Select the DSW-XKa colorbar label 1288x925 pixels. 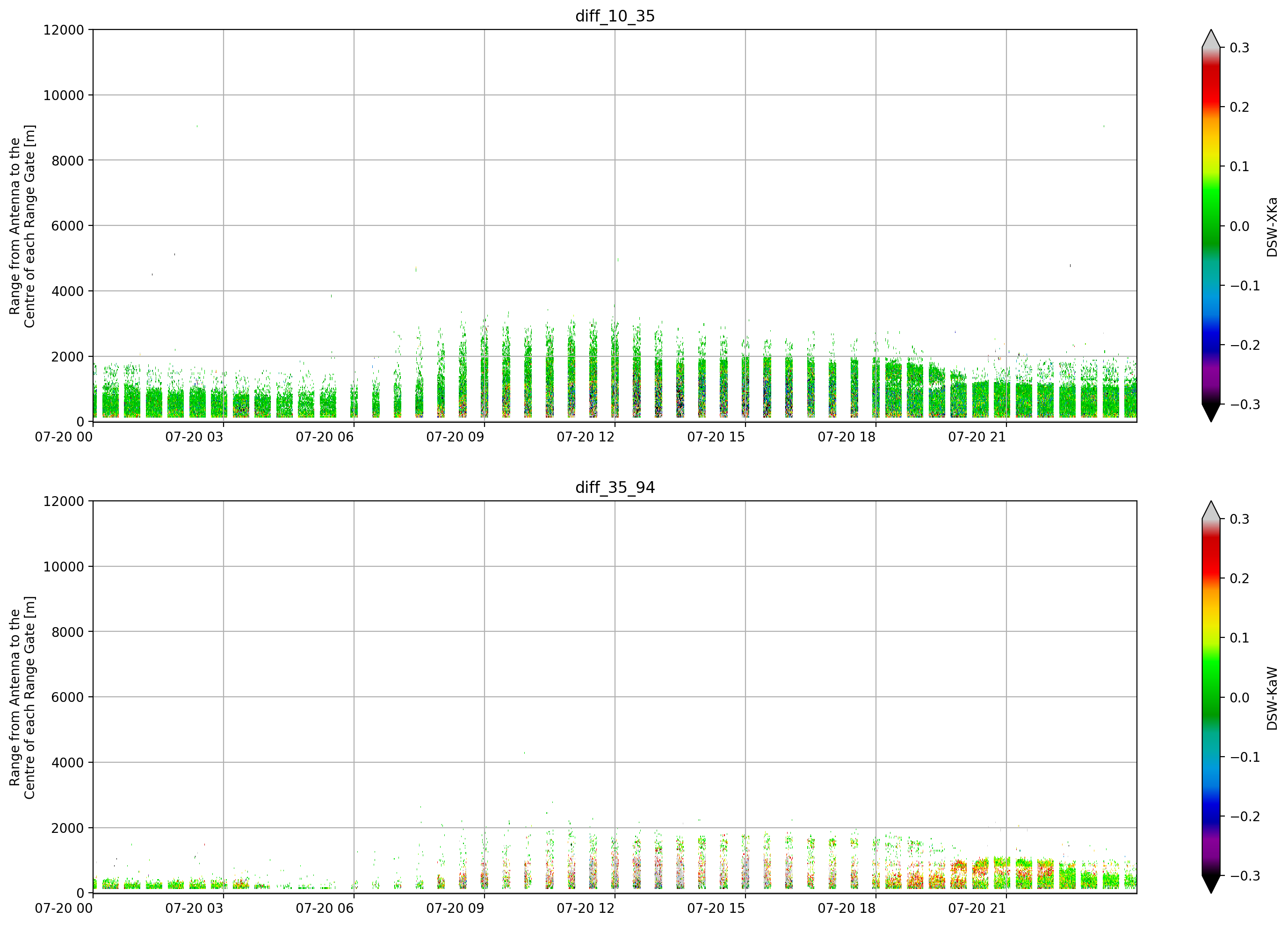coord(1272,226)
